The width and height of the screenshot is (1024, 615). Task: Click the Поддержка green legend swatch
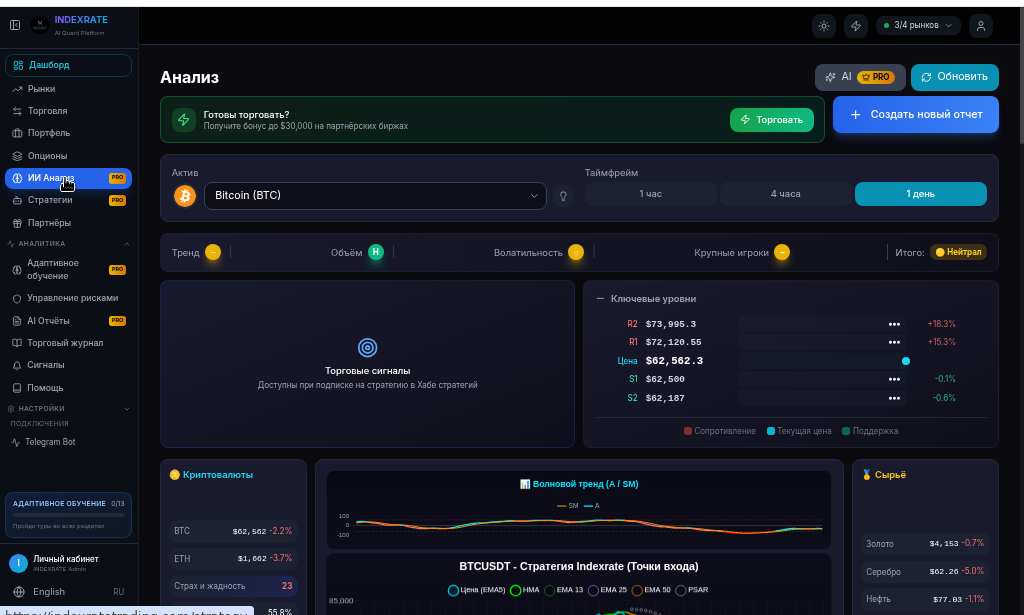coord(846,431)
